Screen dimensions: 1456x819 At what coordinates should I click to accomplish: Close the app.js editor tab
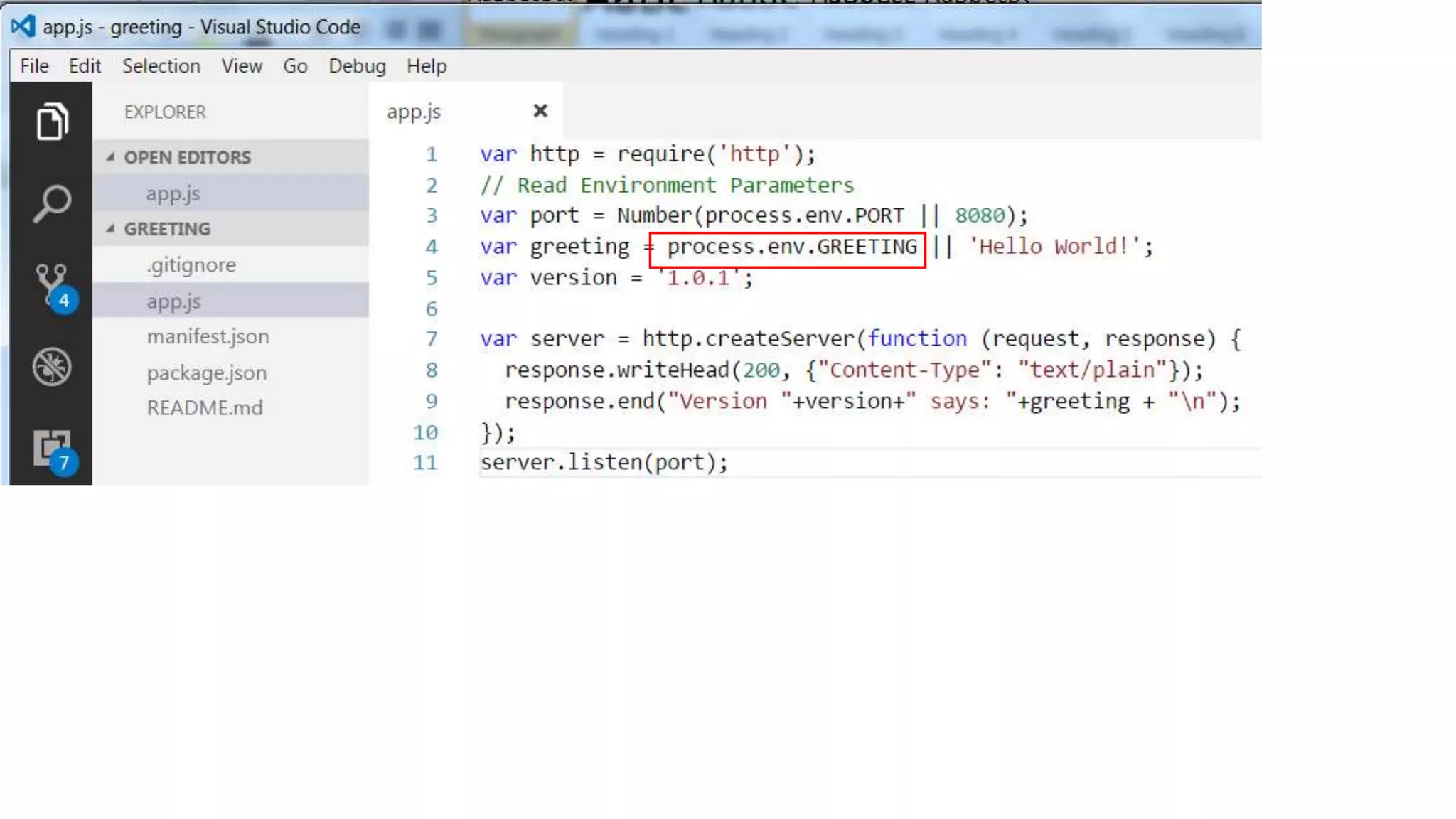[x=540, y=111]
